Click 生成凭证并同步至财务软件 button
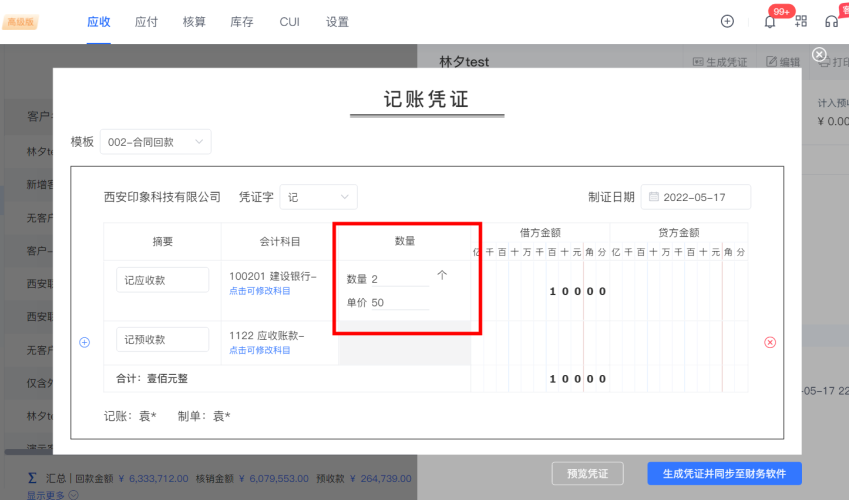Screen dimensions: 849x500 (x=724, y=474)
